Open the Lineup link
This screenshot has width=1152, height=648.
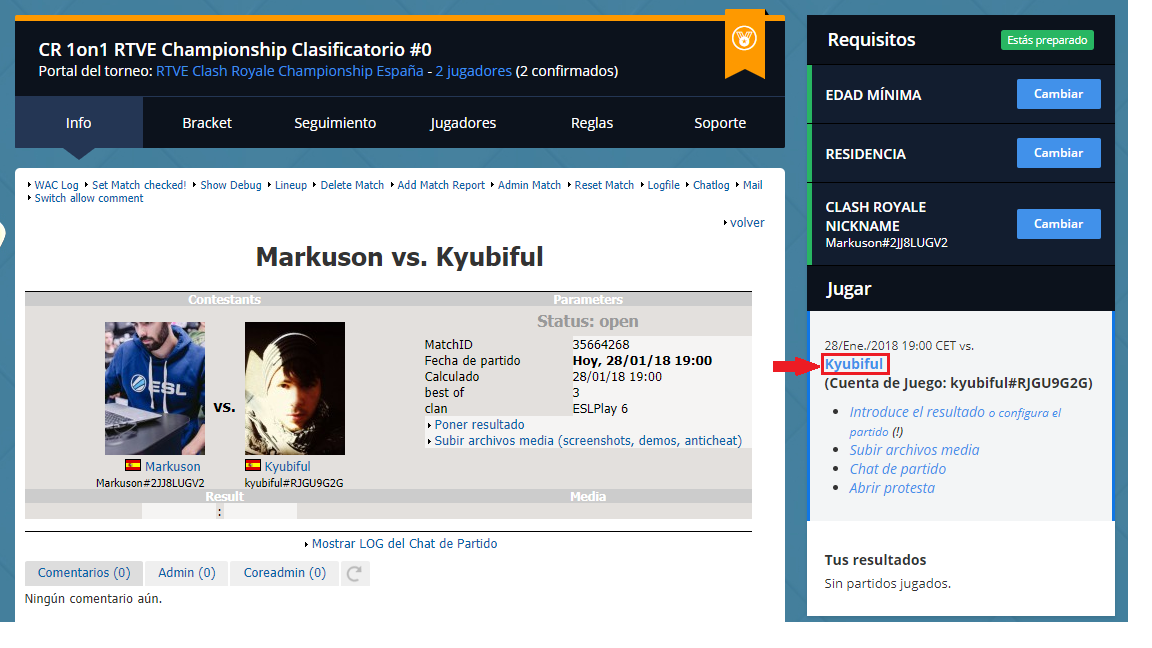[x=291, y=185]
